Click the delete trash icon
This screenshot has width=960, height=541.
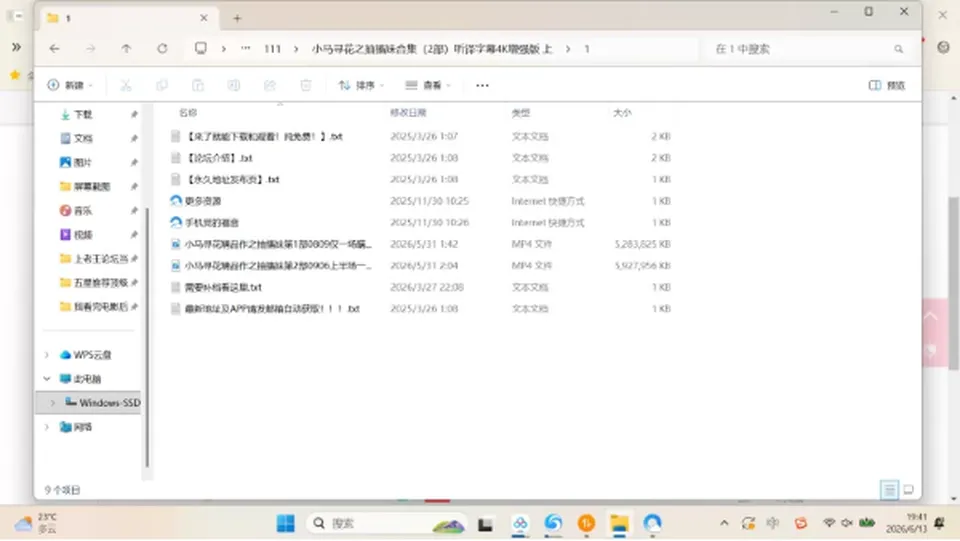[306, 85]
